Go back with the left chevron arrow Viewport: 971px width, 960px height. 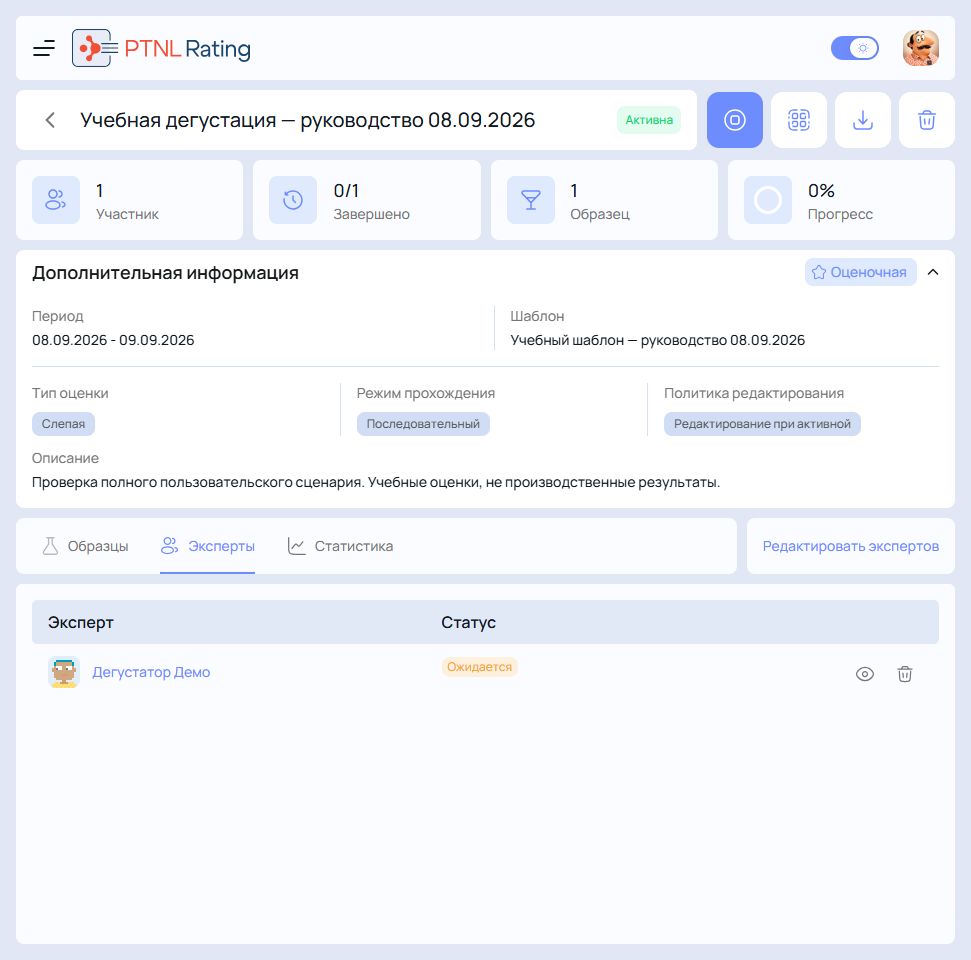point(50,120)
